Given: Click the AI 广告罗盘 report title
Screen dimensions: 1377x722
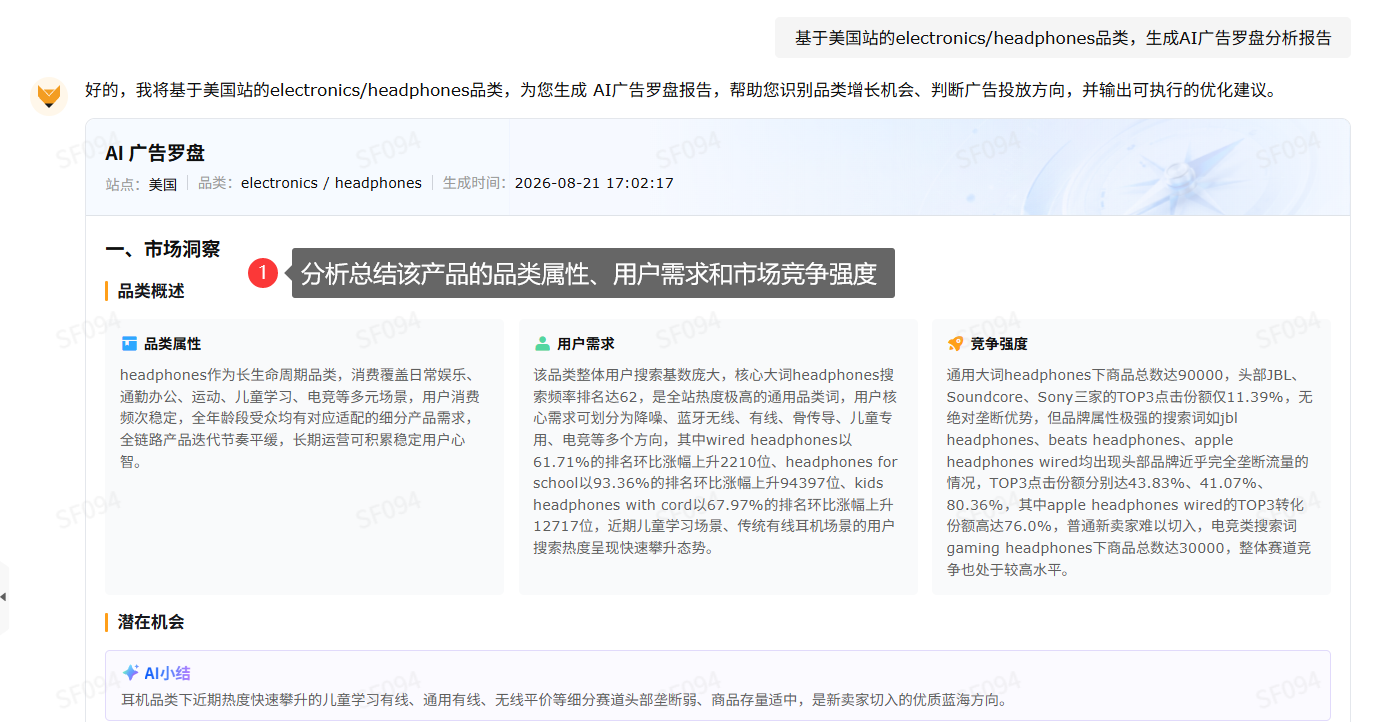Looking at the screenshot, I should [155, 153].
